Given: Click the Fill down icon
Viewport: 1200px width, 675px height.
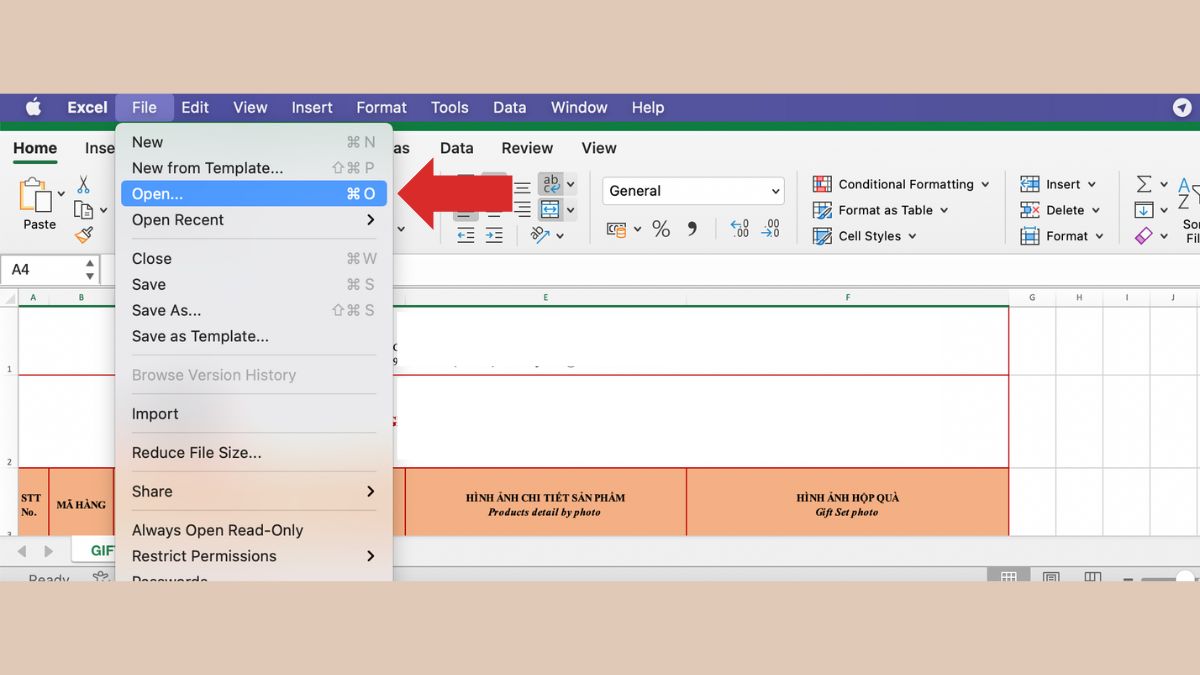Looking at the screenshot, I should tap(1146, 210).
